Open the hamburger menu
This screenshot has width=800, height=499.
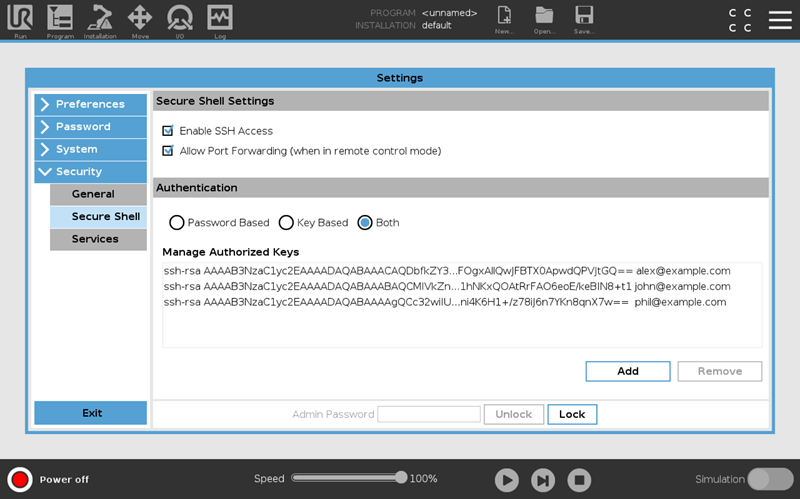780,20
